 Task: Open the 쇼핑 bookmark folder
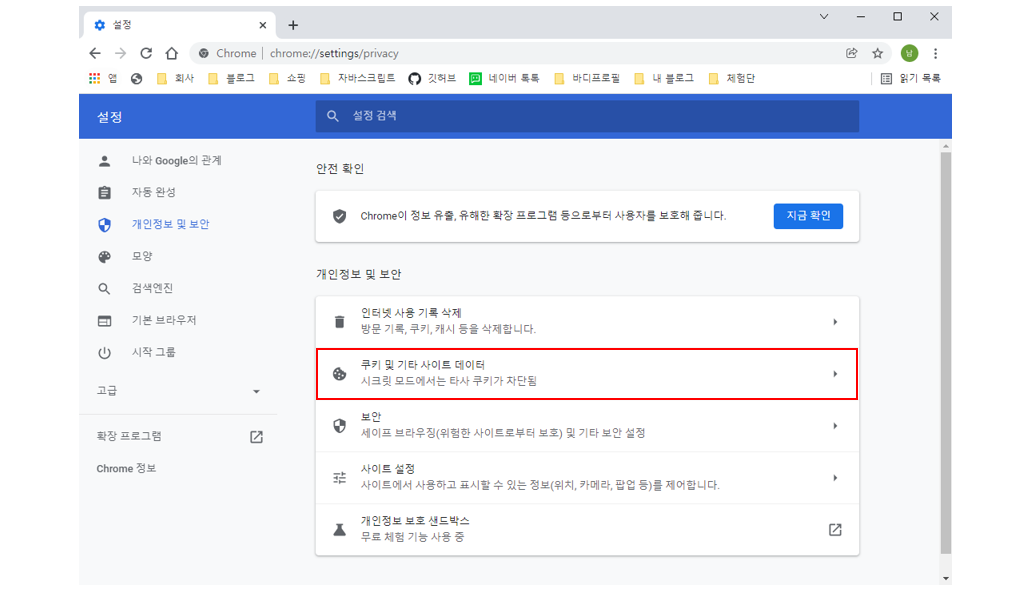287,78
